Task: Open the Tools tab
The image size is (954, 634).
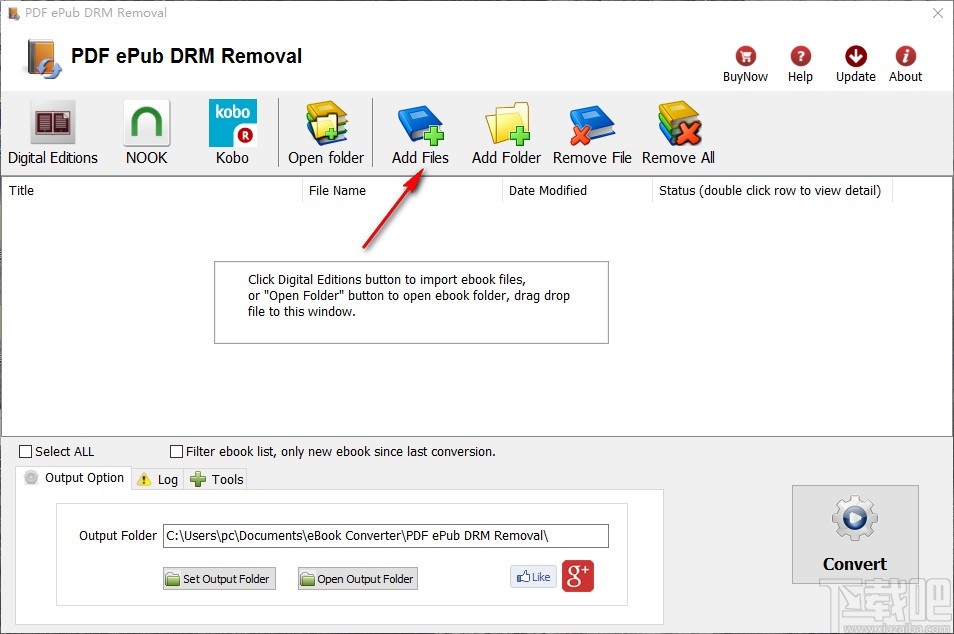Action: pyautogui.click(x=216, y=479)
